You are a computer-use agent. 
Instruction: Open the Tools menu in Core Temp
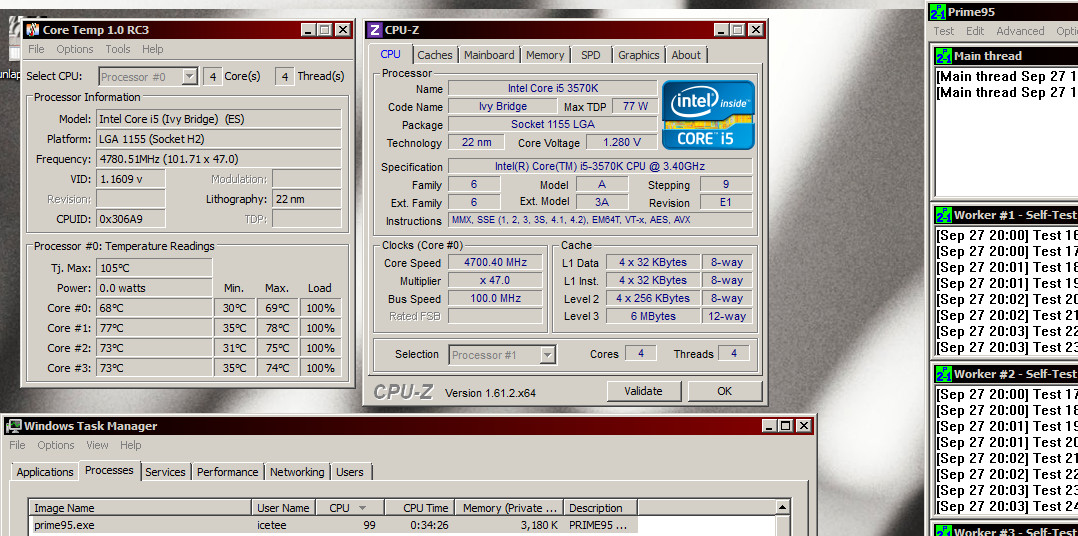coord(118,49)
